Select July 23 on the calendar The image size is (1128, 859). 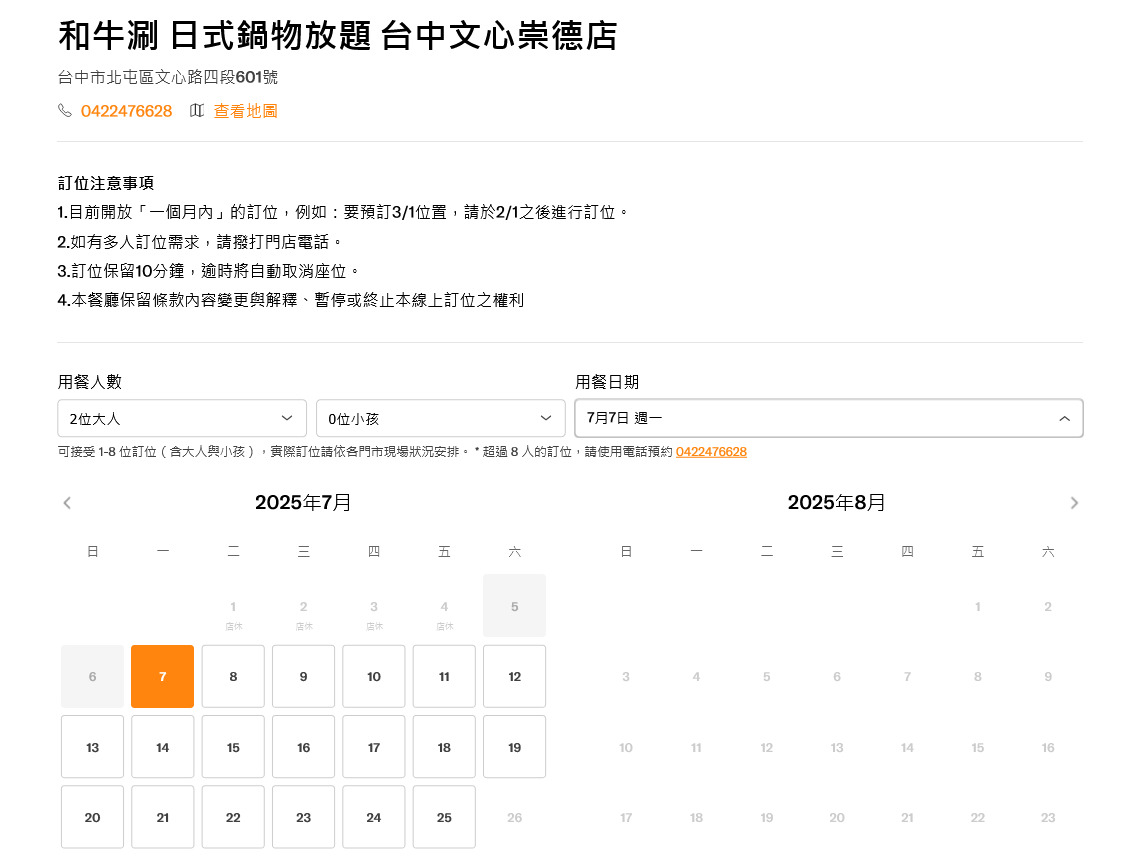[x=303, y=817]
